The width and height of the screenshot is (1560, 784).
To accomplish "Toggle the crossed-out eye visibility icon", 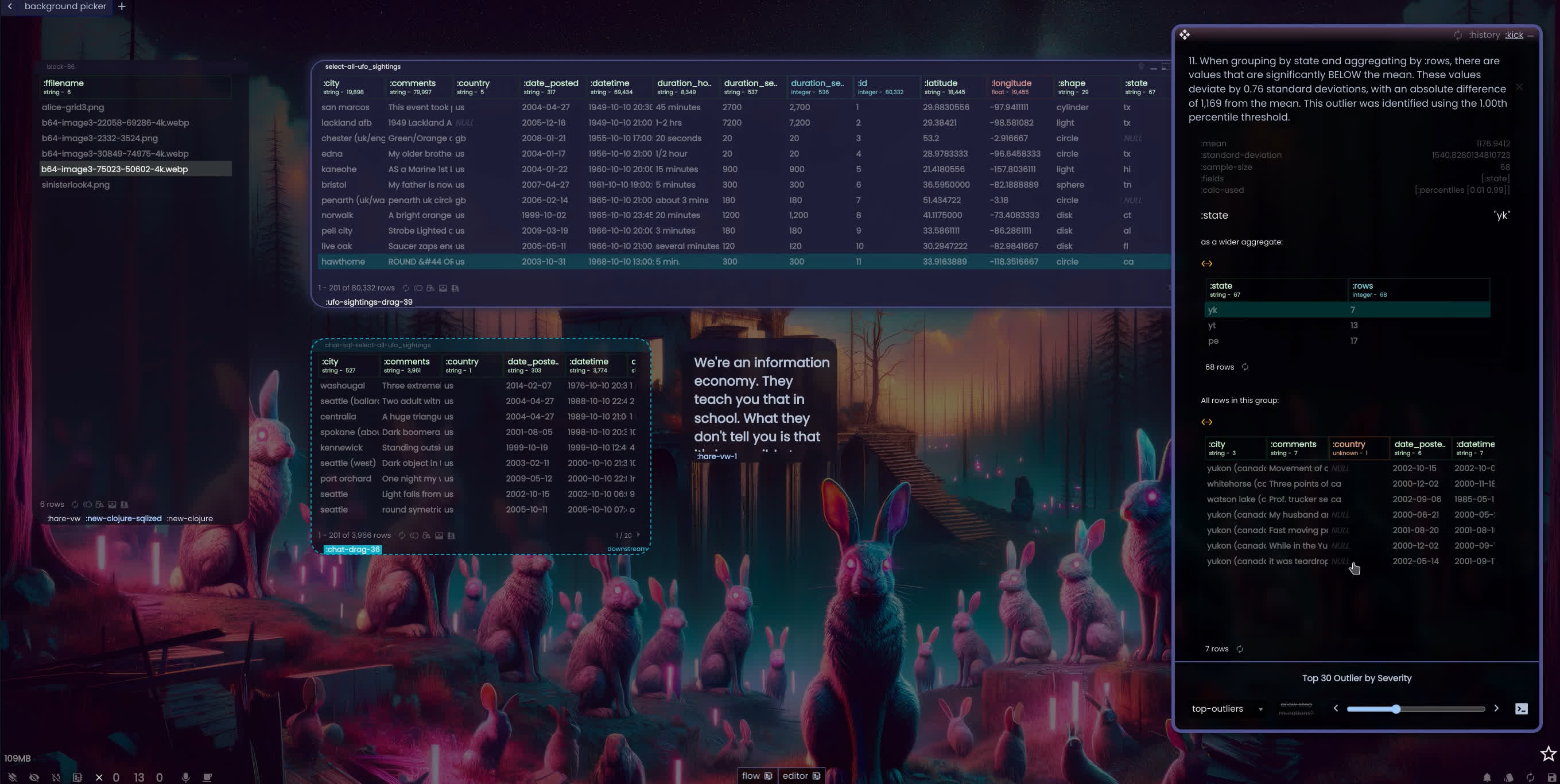I will click(34, 777).
